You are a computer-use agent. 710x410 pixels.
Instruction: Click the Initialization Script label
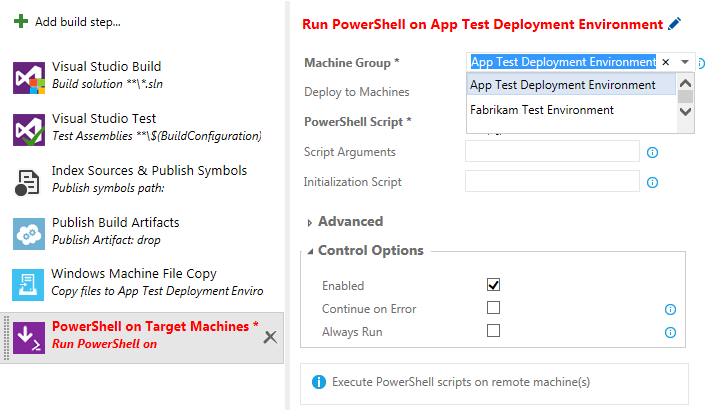pyautogui.click(x=352, y=182)
